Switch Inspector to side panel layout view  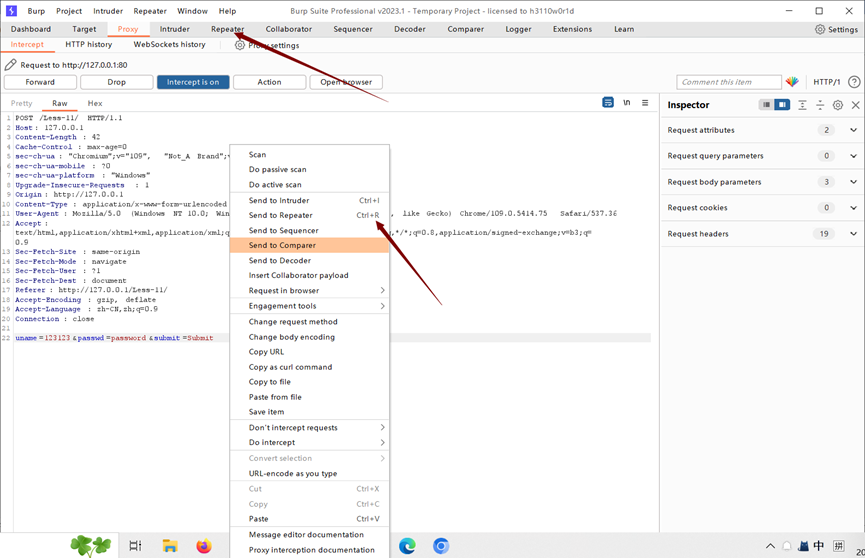point(782,105)
